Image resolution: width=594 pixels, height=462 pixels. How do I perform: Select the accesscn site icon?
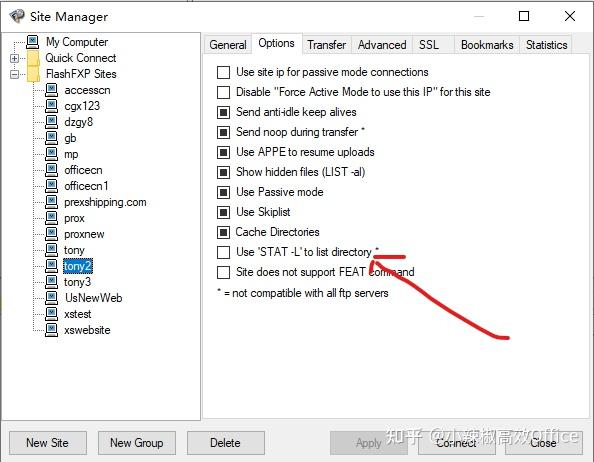(52, 90)
